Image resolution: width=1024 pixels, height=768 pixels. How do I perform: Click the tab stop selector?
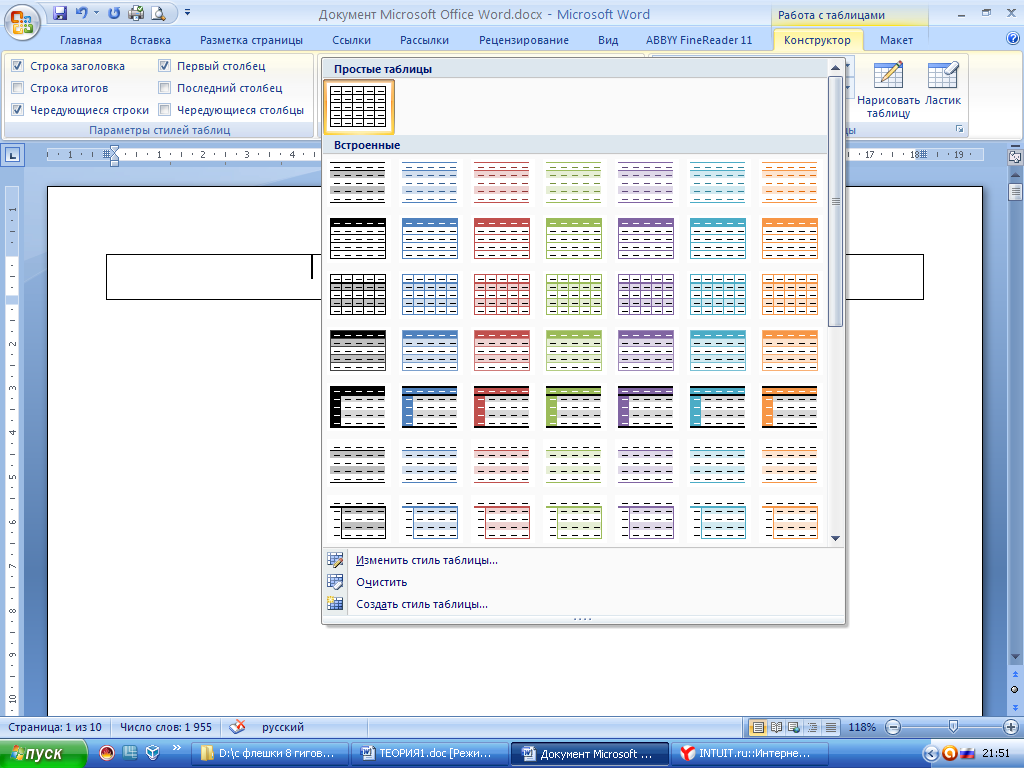coord(13,155)
